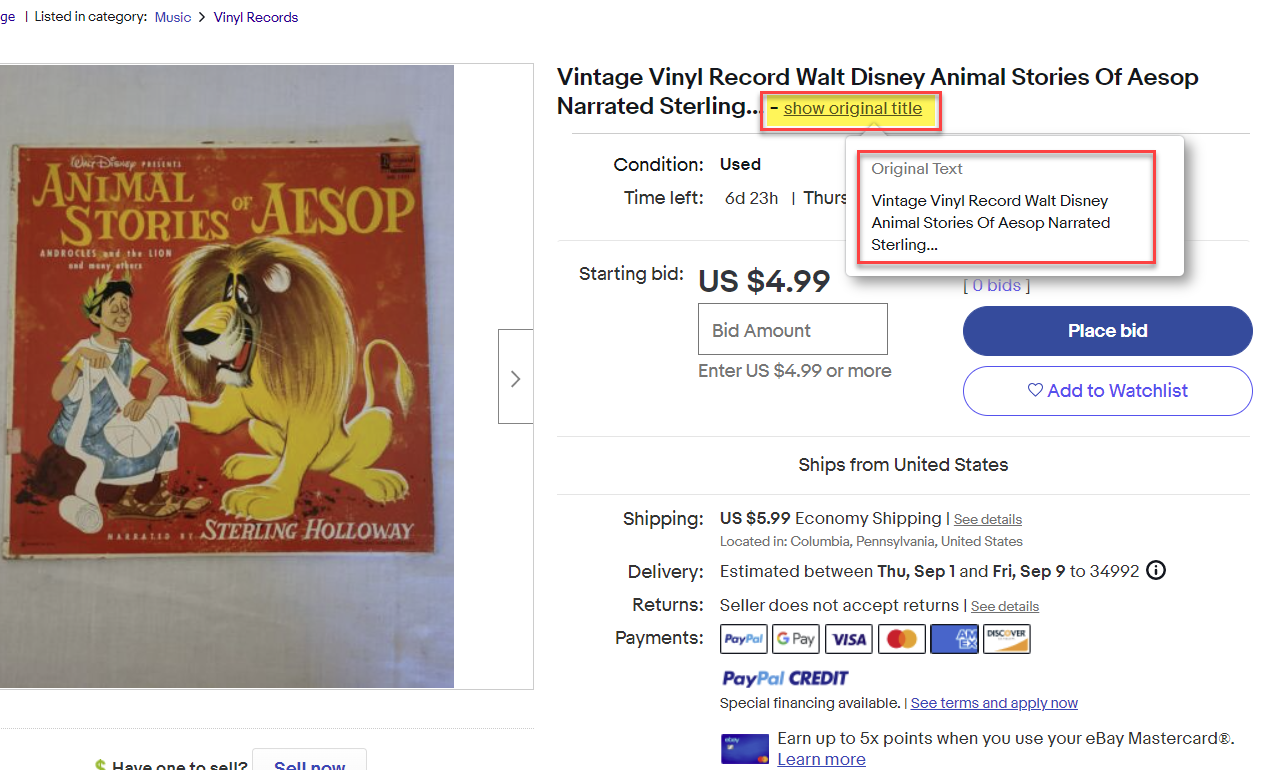The width and height of the screenshot is (1265, 770).
Task: Click show original title link
Action: coord(853,108)
